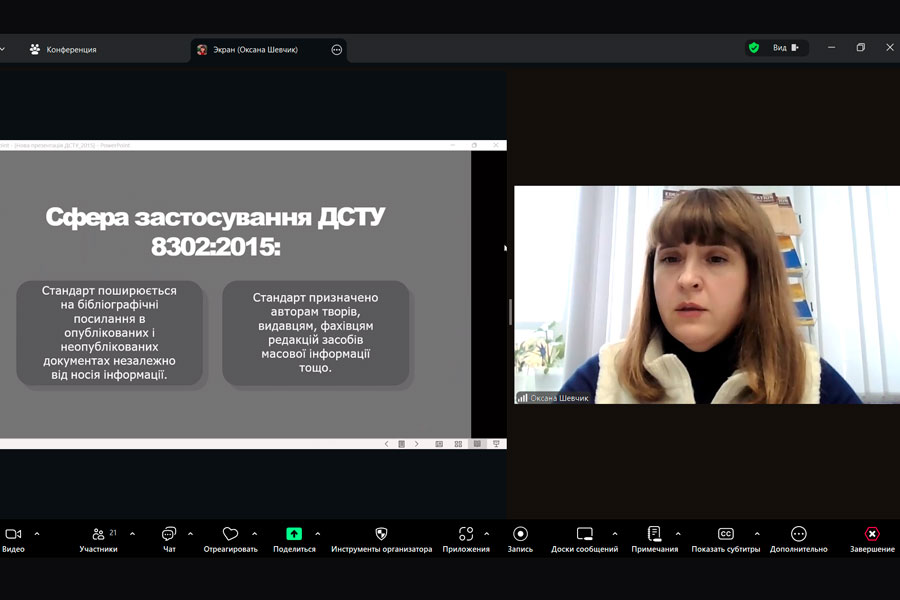Open Доски сообщений whiteboards

point(584,540)
